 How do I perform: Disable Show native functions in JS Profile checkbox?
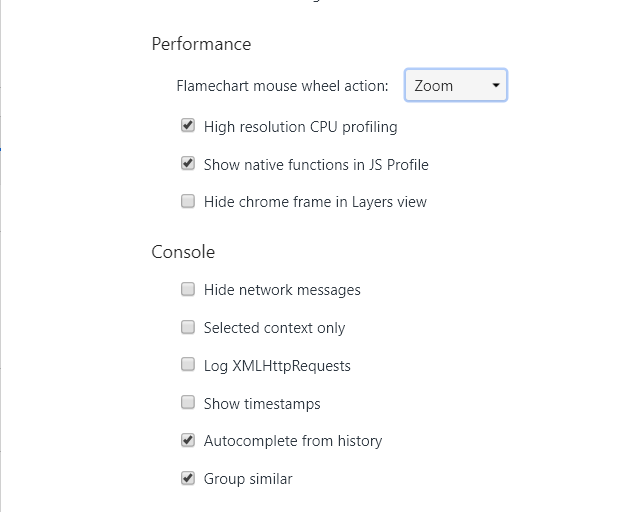pos(188,163)
